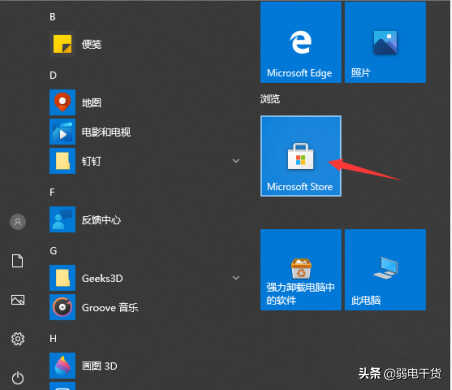Image resolution: width=452 pixels, height=390 pixels.
Task: Click the user account avatar in sidebar
Action: point(18,222)
